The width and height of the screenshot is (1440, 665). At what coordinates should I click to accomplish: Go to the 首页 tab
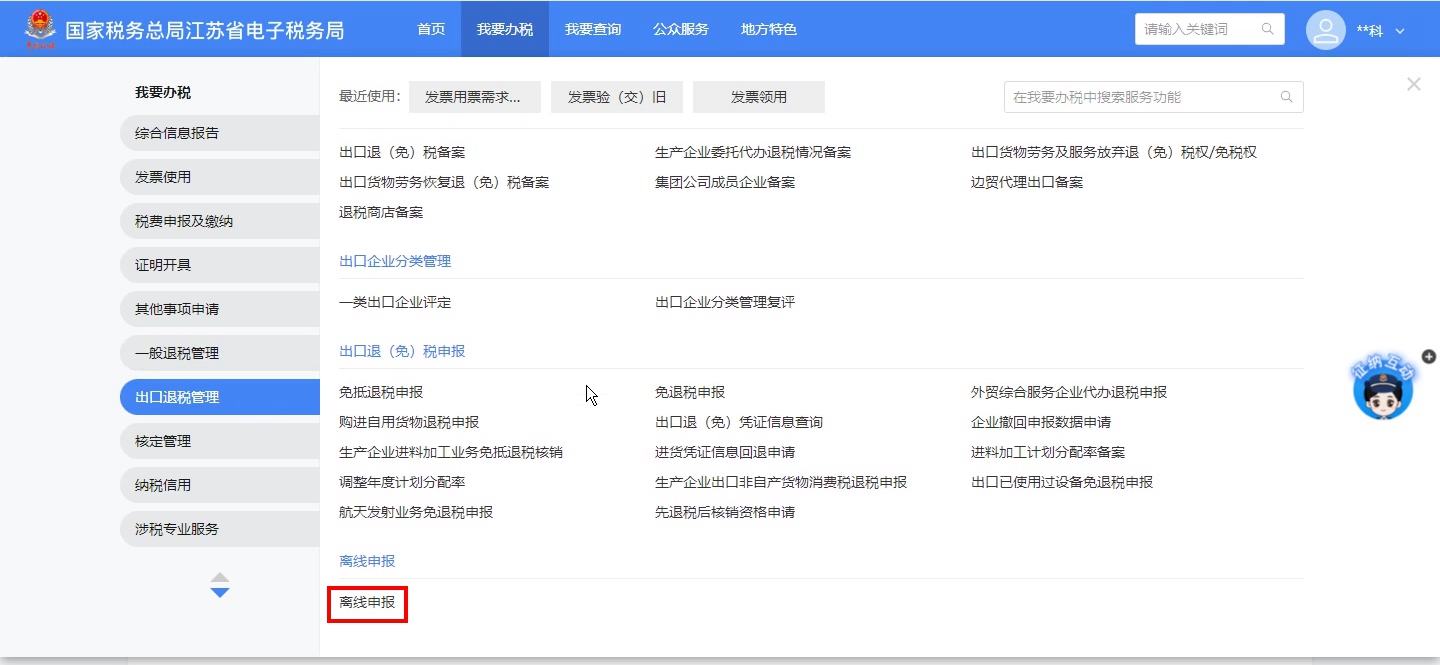click(431, 29)
